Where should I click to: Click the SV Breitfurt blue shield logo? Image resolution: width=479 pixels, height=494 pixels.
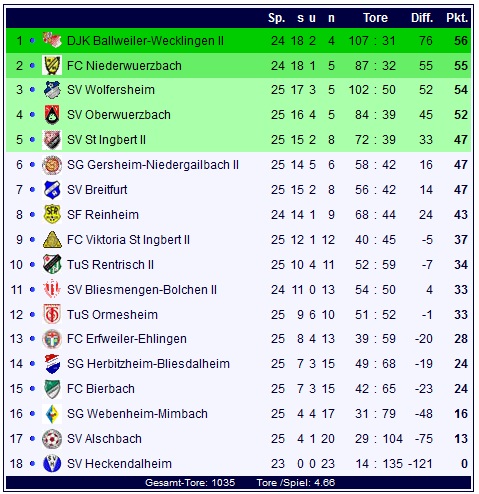point(52,189)
